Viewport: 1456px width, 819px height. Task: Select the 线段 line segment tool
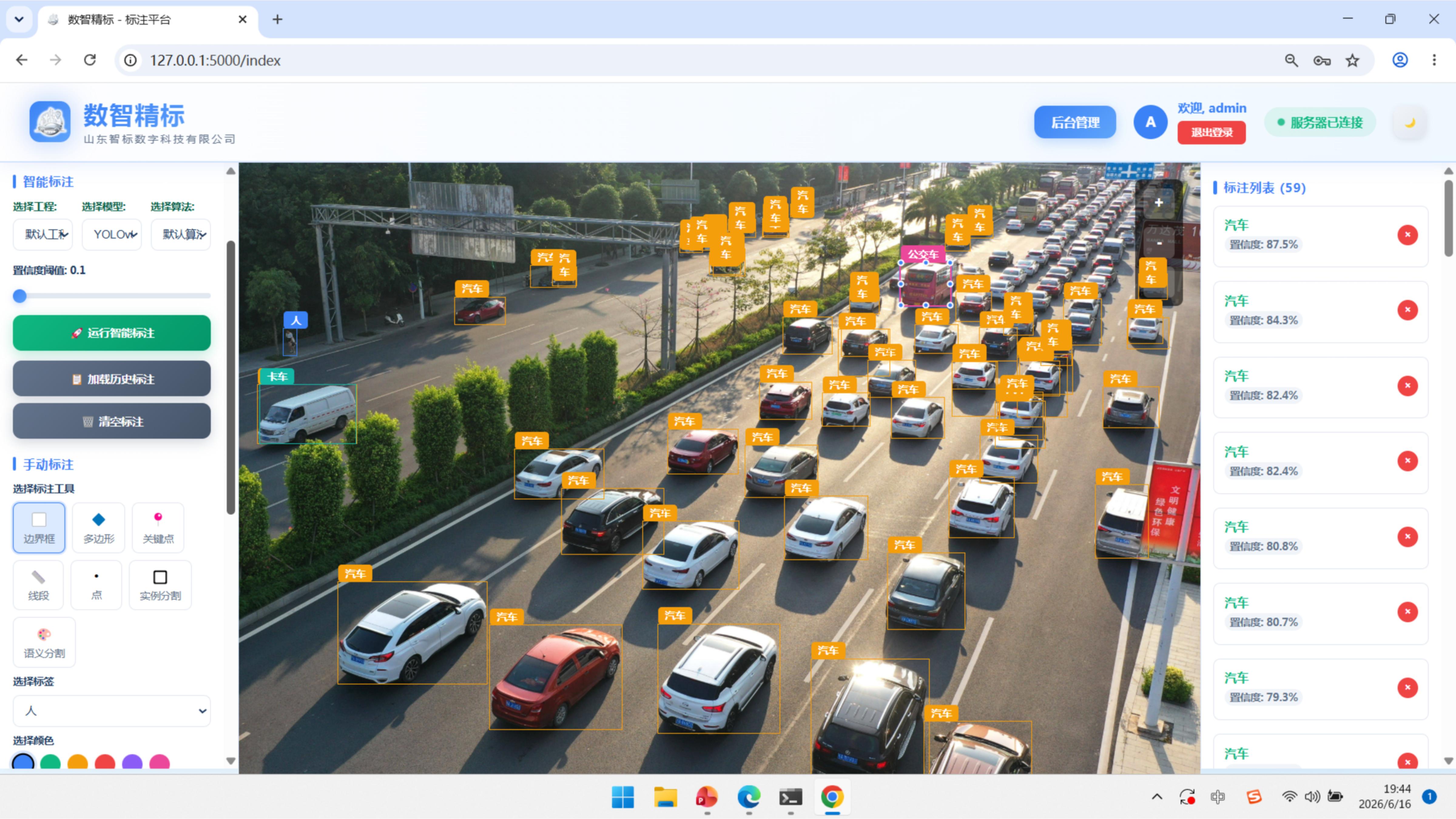[39, 585]
